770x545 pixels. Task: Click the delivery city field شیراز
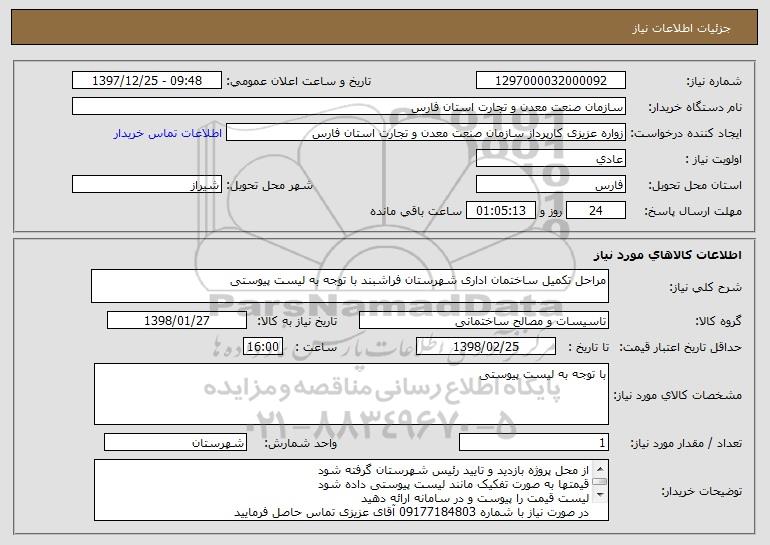147,185
